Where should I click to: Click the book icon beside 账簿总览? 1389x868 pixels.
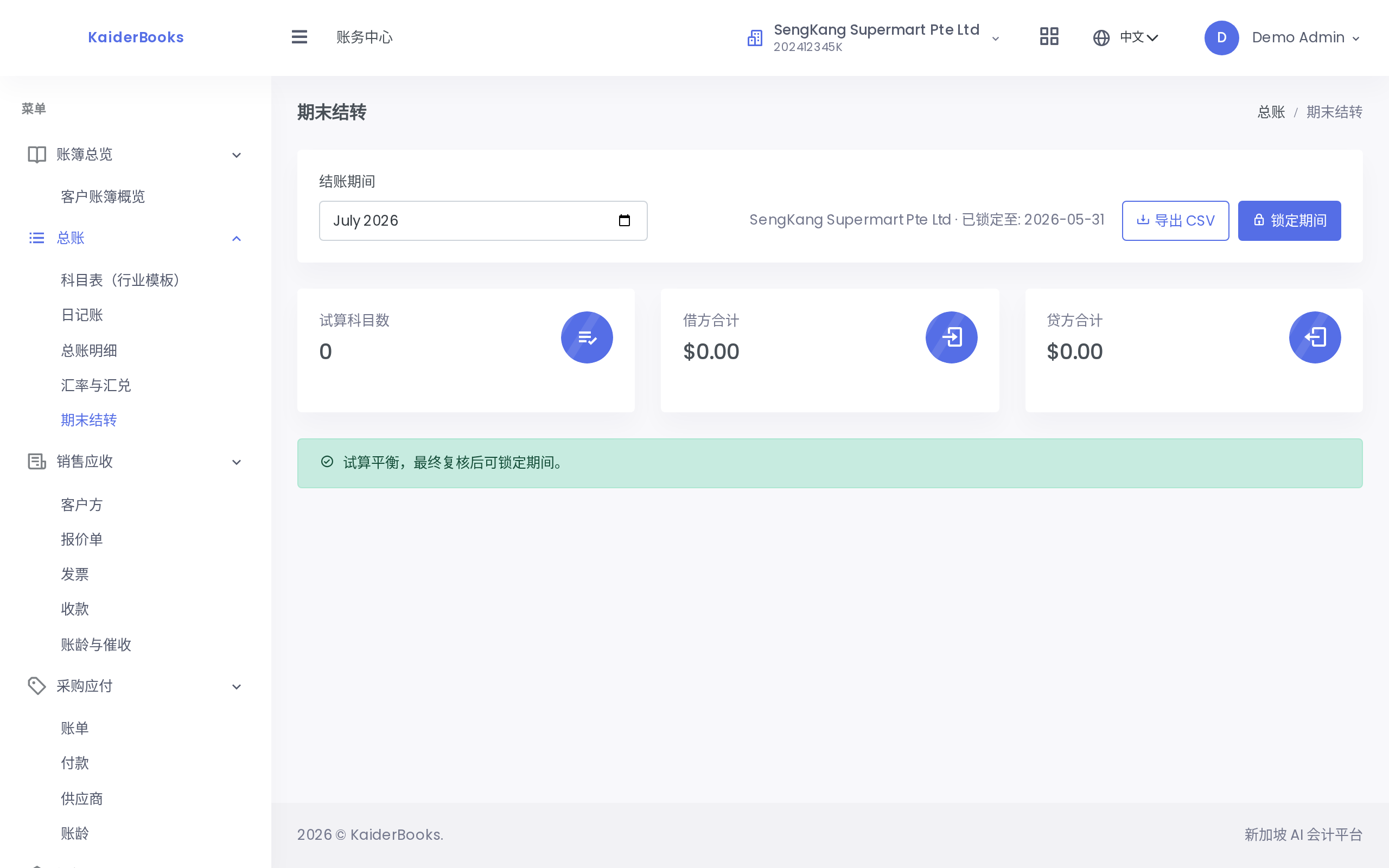[37, 155]
